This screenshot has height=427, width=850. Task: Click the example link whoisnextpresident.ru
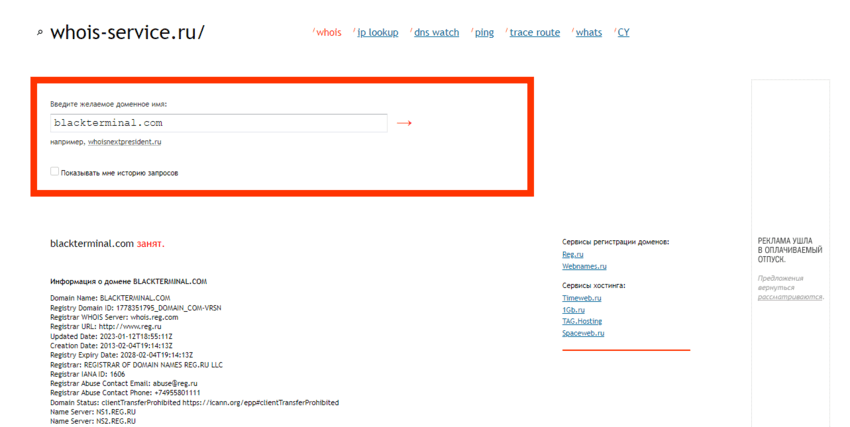[x=124, y=142]
